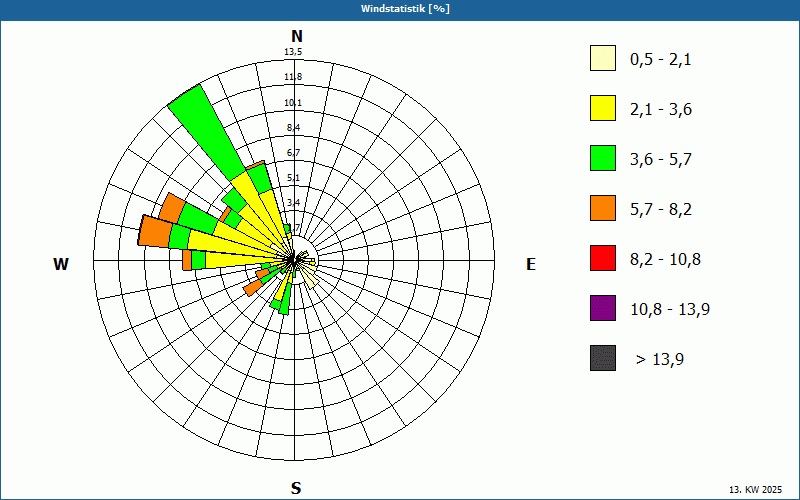Viewport: 800px width, 500px height.
Task: Click the 3,4 axis scale value
Action: tap(293, 203)
